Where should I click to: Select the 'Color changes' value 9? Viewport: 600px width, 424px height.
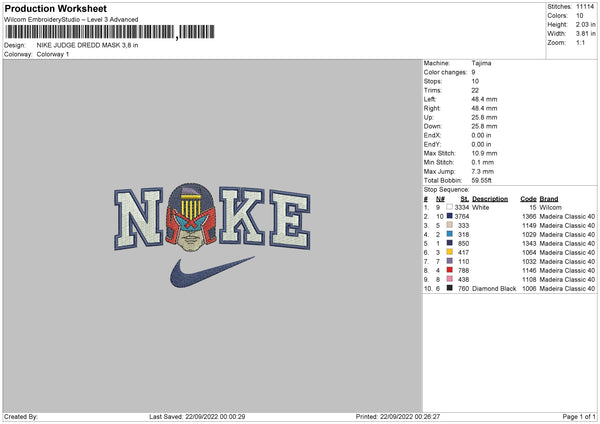coord(473,72)
